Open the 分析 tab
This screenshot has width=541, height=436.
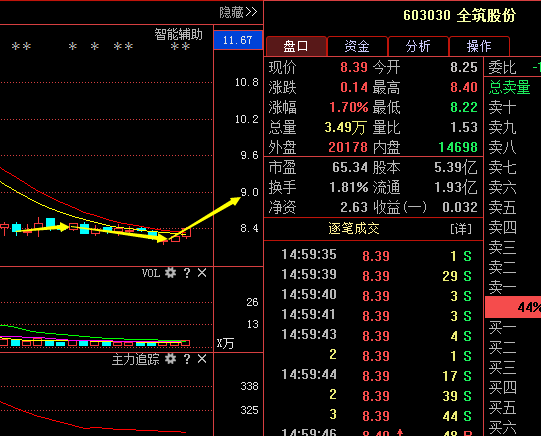click(x=418, y=46)
